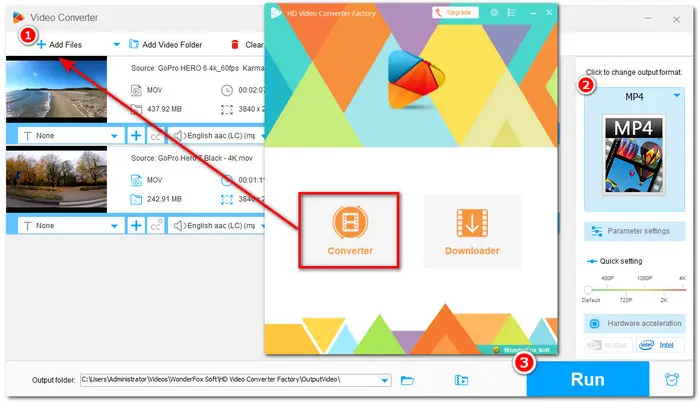Click MOV format icon of GoPro Hero 7 video
Screen dimensions: 700x403
pos(136,180)
